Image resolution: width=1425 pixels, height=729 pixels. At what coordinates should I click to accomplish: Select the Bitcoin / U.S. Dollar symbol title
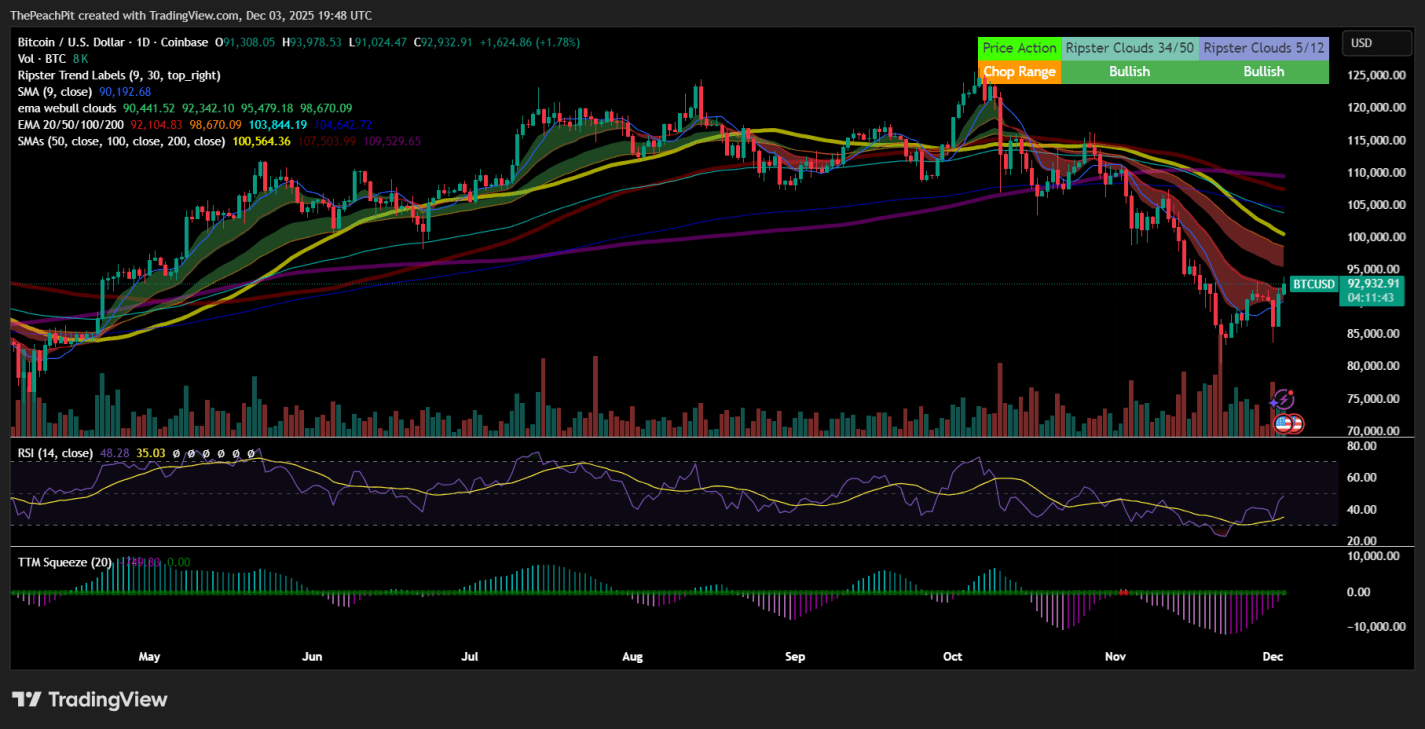click(70, 43)
